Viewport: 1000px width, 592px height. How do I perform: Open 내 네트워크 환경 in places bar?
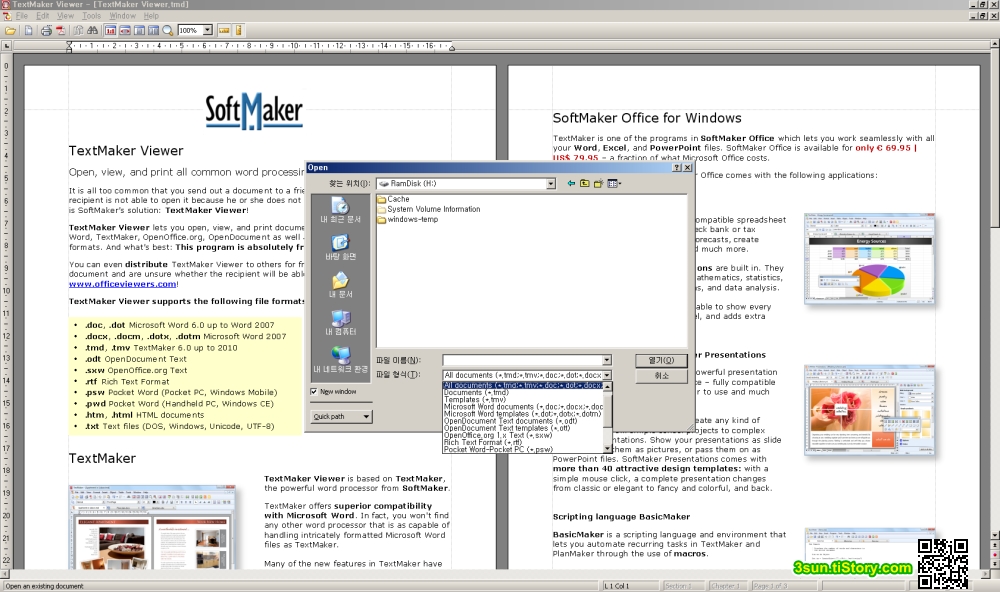click(x=341, y=360)
